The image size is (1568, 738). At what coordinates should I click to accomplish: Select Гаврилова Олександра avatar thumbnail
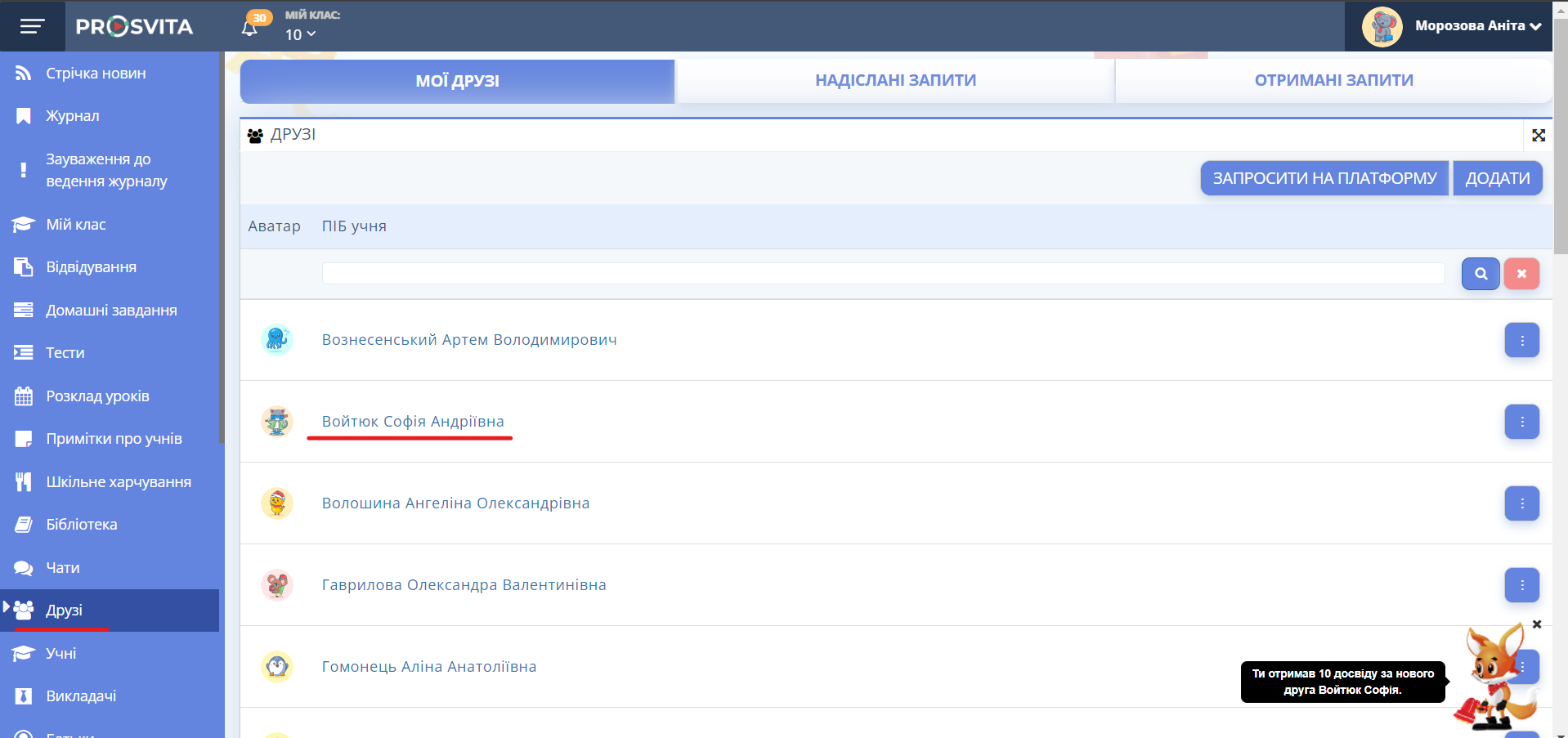[277, 585]
